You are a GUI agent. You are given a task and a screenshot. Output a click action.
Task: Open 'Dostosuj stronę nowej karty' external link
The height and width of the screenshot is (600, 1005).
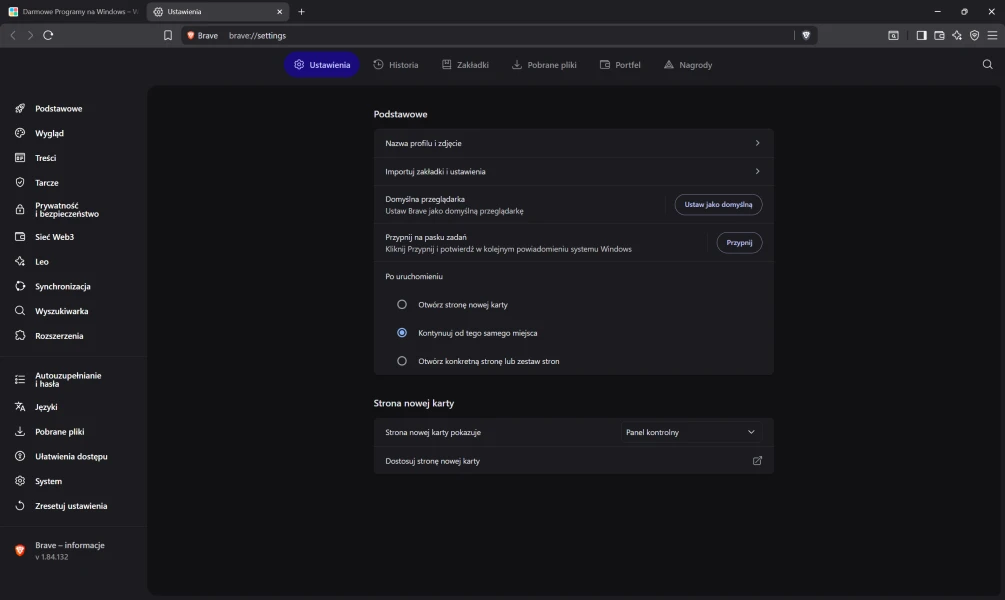[x=757, y=461]
